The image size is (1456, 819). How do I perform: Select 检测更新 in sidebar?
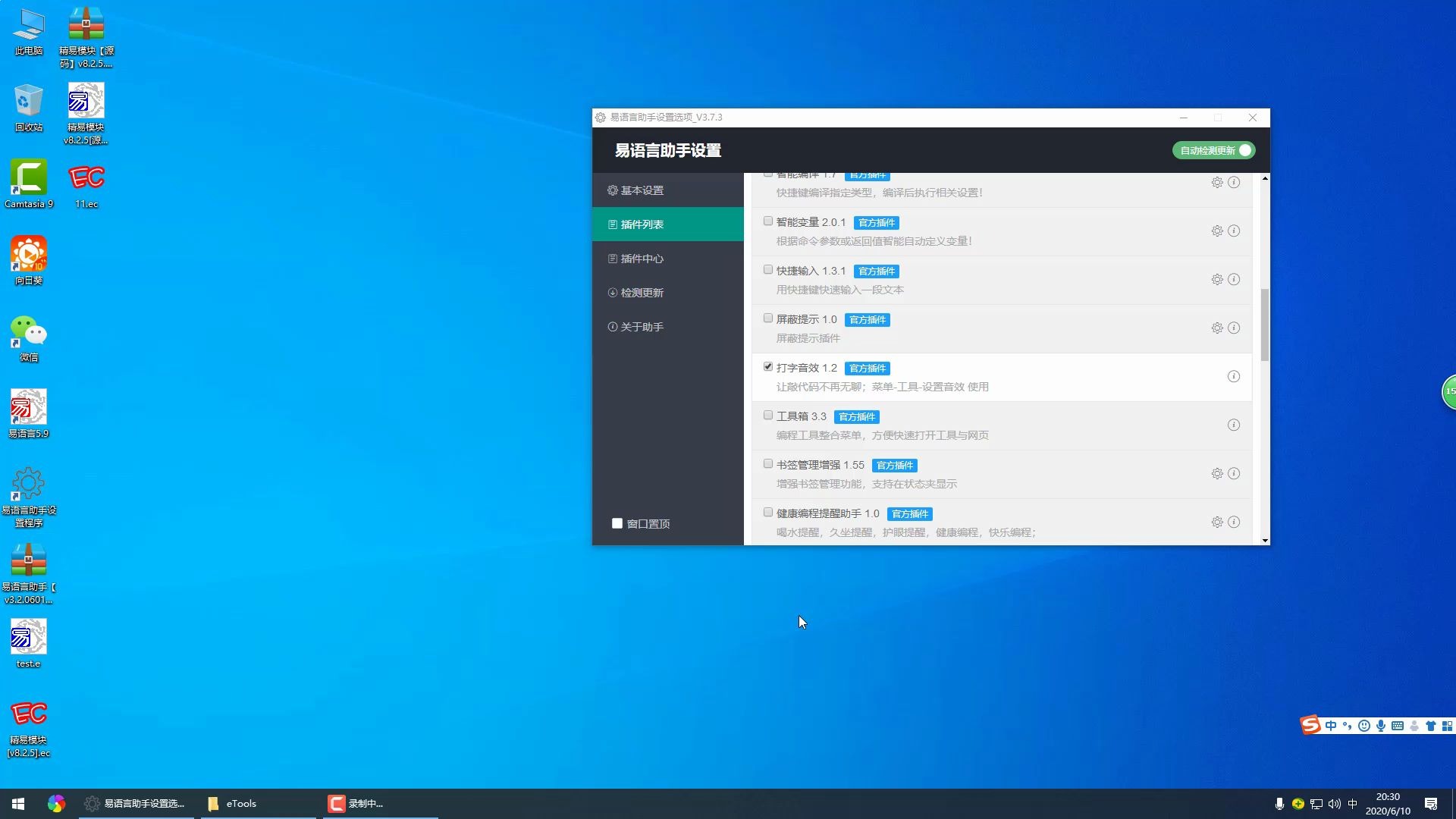coord(642,293)
